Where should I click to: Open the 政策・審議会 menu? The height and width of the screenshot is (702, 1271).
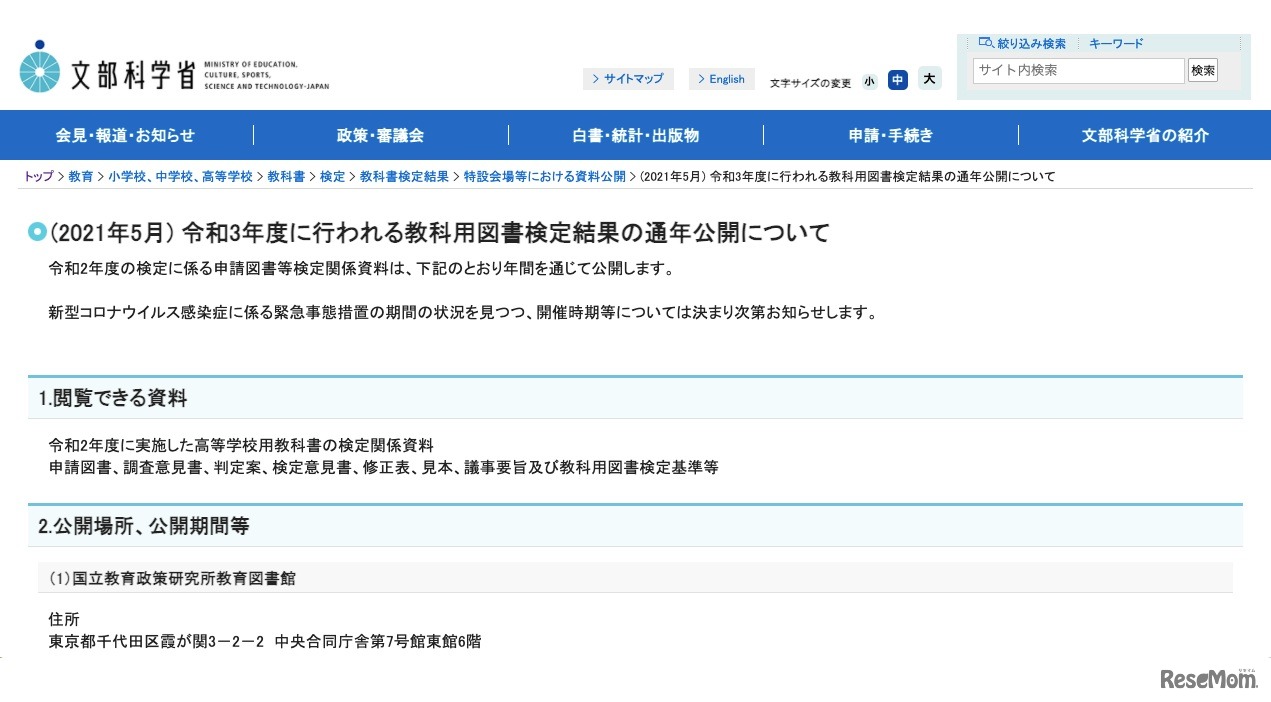click(381, 135)
